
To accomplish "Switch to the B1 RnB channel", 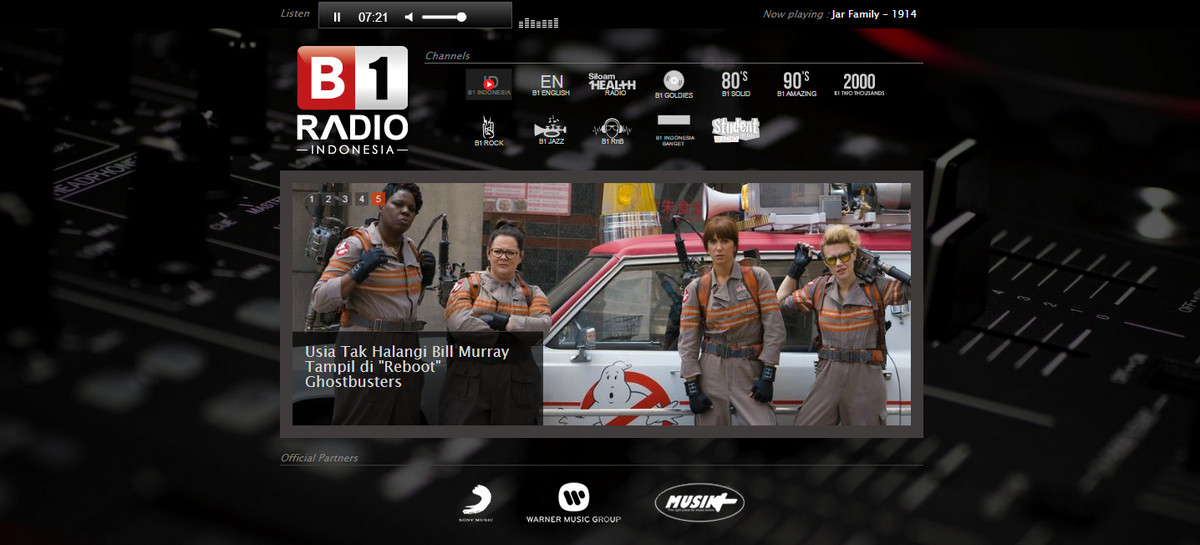I will 612,131.
